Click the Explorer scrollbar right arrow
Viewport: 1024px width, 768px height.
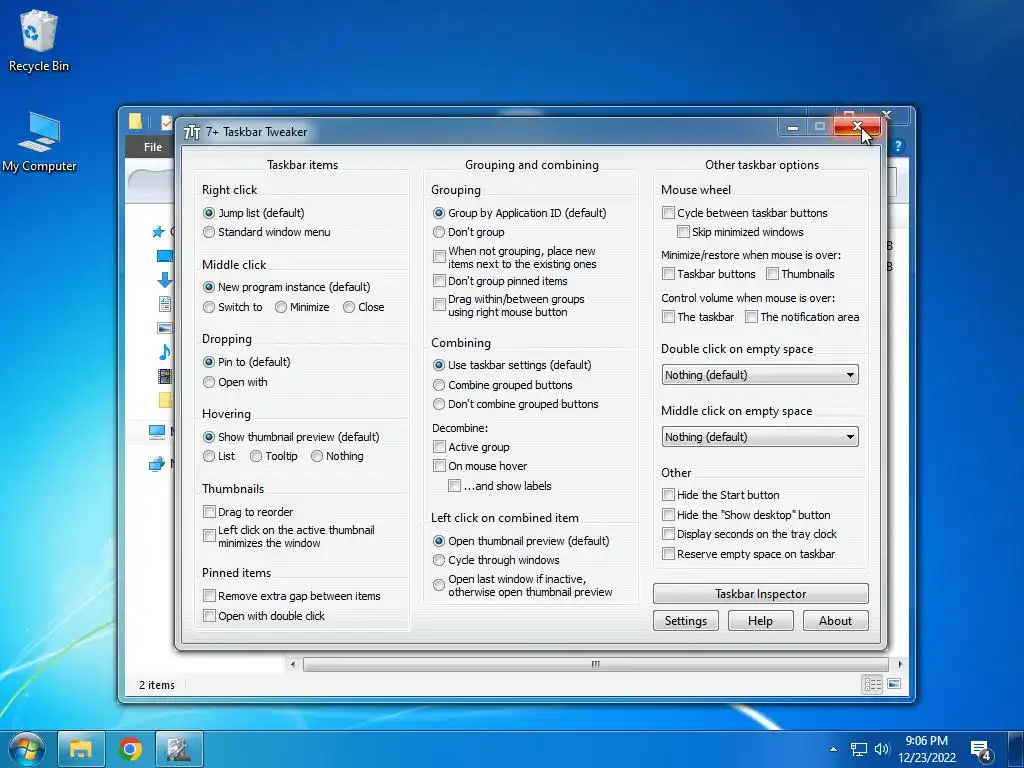901,664
